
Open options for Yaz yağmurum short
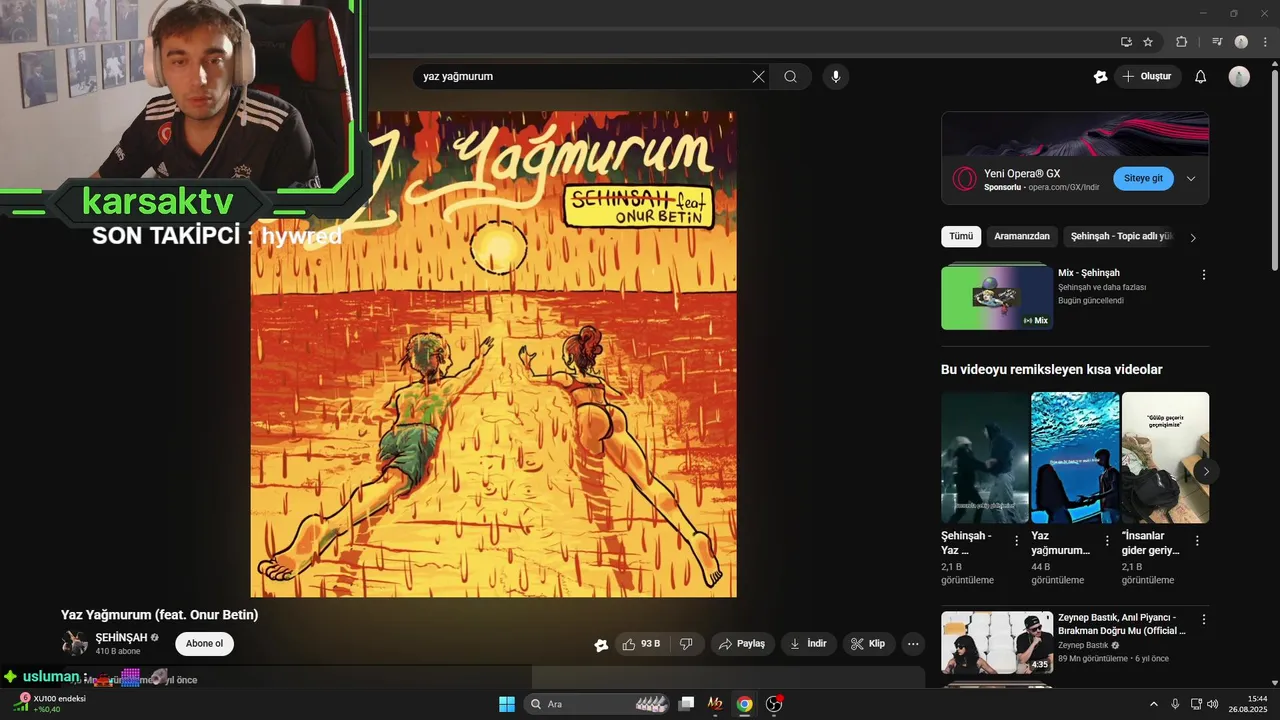[1107, 541]
